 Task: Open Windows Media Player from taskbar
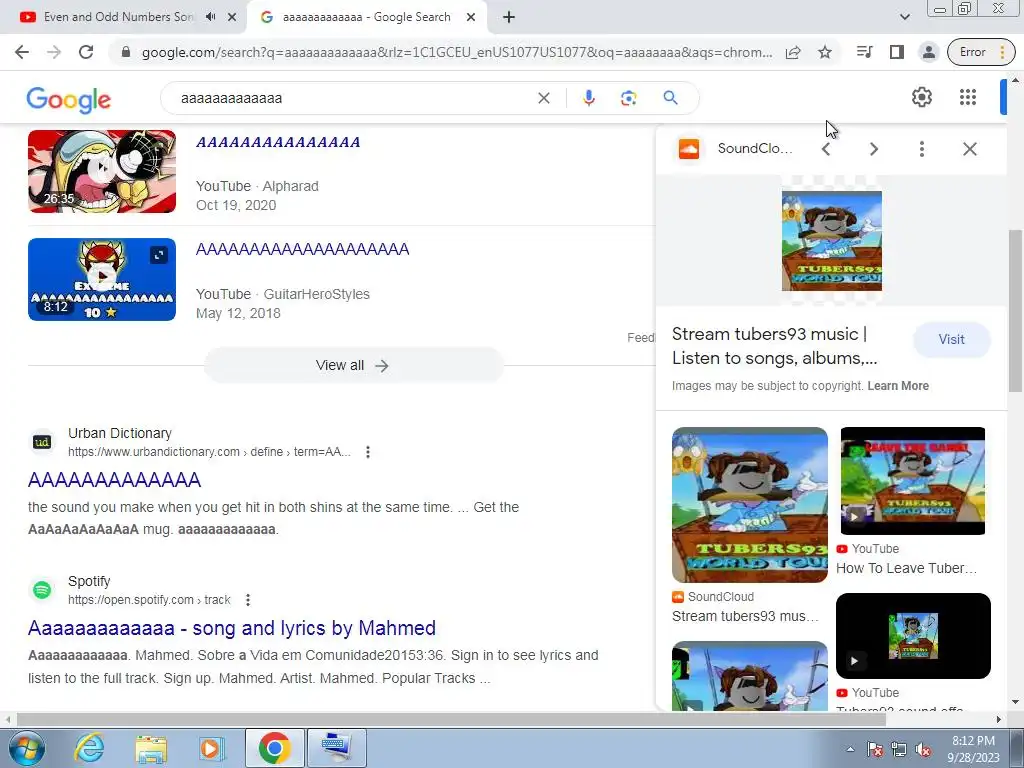212,748
